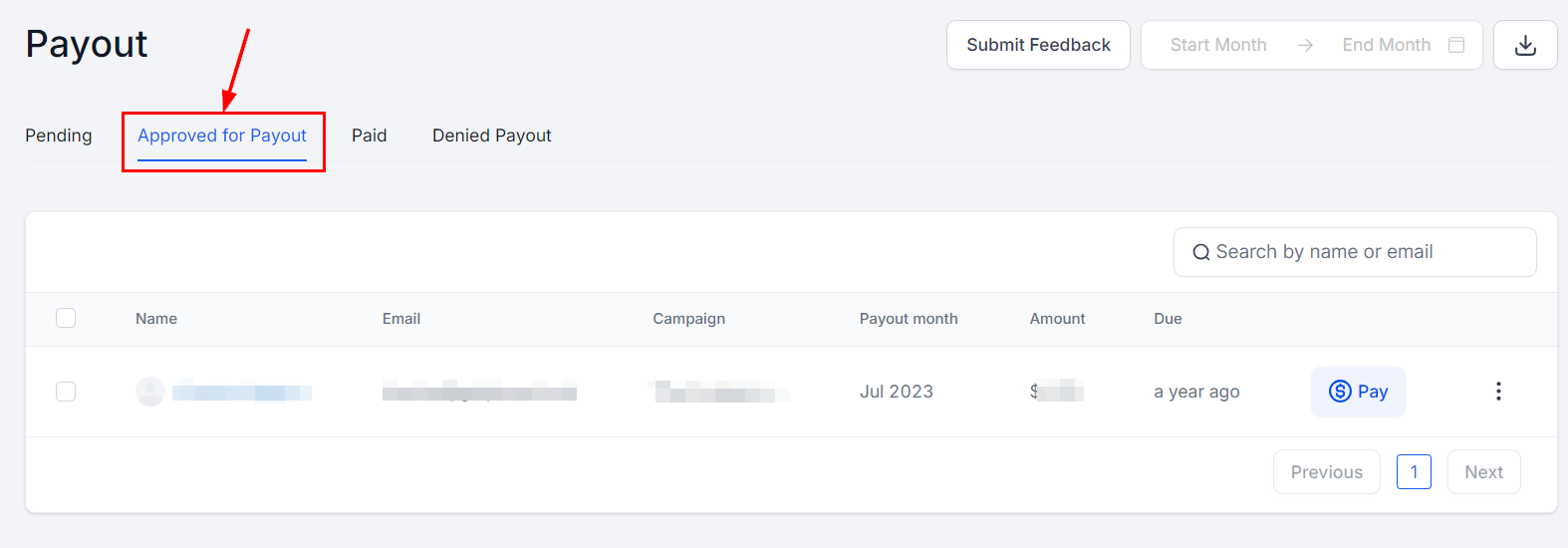
Task: Select page 1 in the pagination
Action: point(1414,472)
